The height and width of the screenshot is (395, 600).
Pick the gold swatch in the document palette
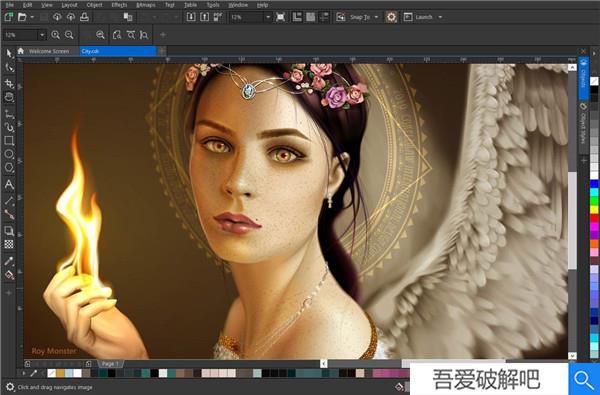point(60,373)
